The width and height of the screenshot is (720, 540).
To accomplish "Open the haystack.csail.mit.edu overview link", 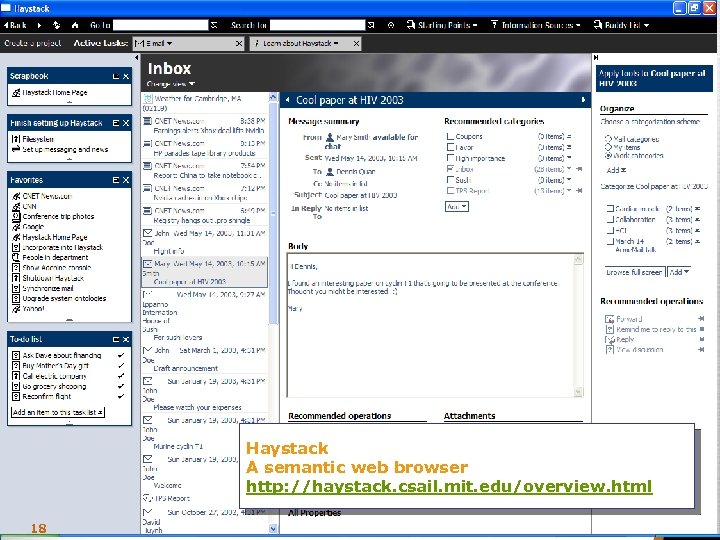I will click(x=449, y=486).
